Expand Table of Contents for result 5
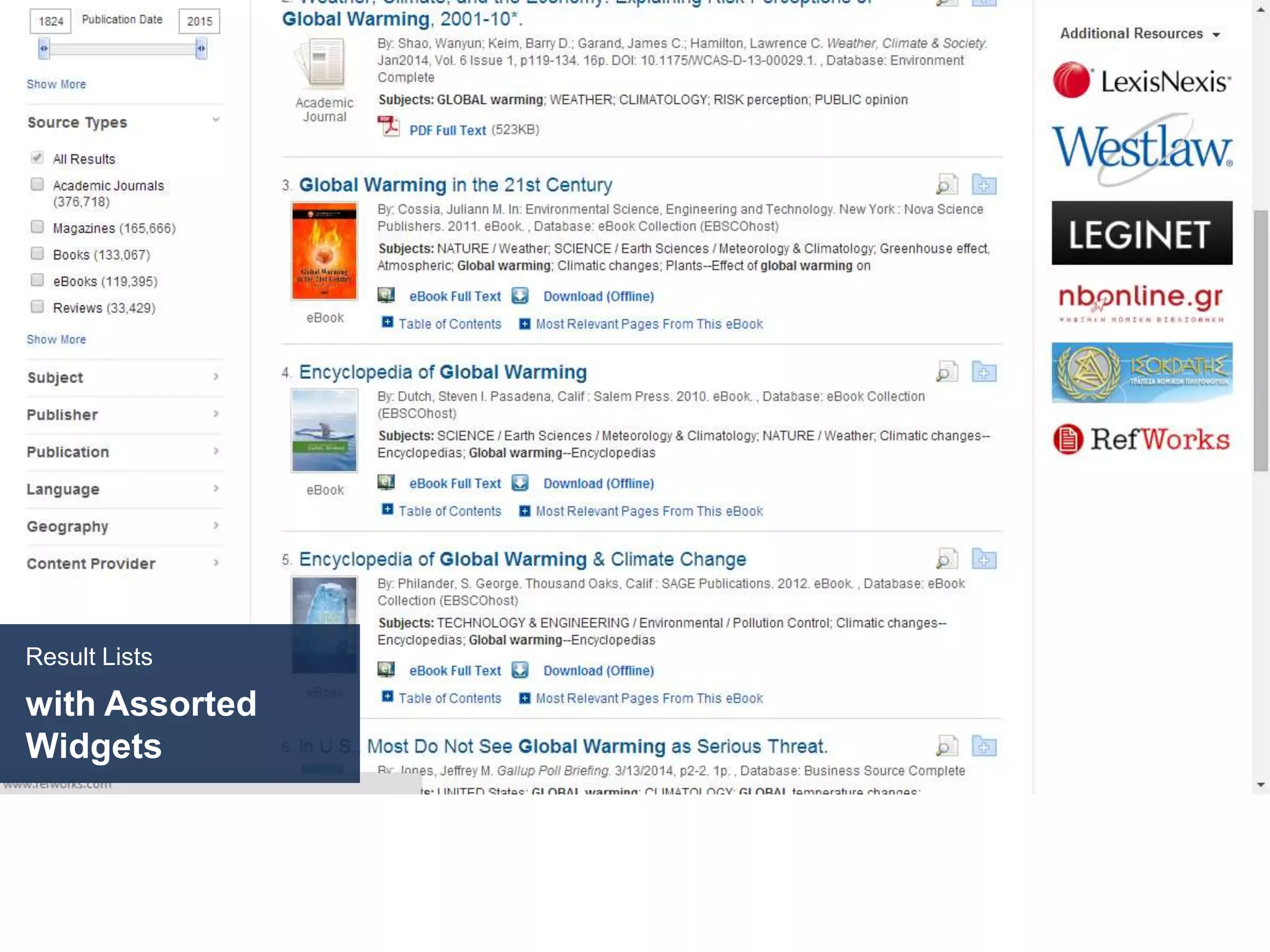 (x=442, y=698)
